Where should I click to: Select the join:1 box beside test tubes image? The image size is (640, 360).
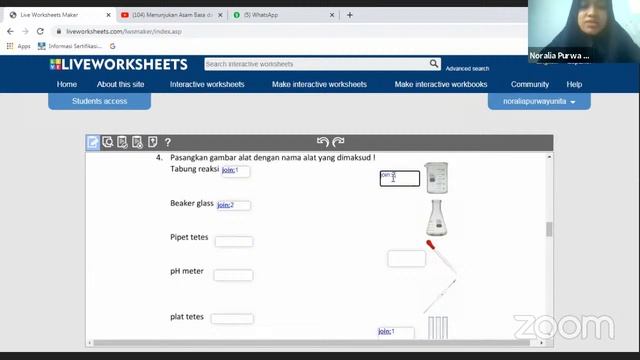[x=396, y=332]
